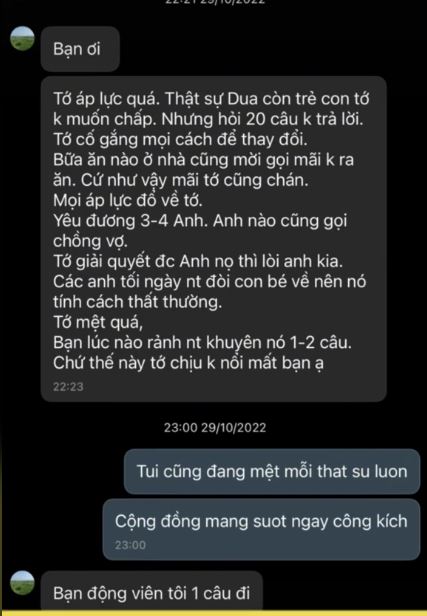Click the line "Tớ cố gắng mọi cách để thay đổi"
The image size is (427, 616).
181,139
